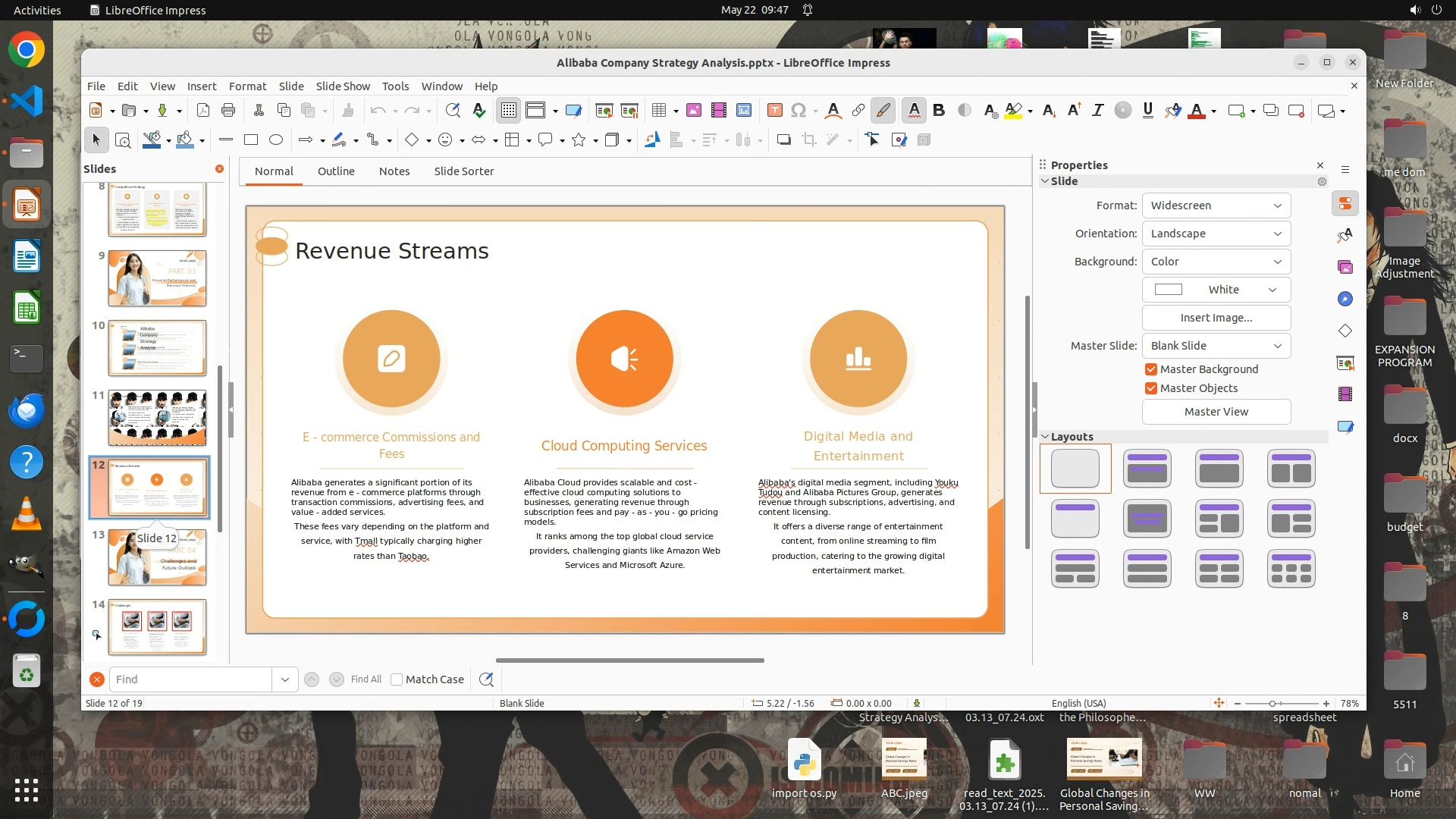Image resolution: width=1456 pixels, height=819 pixels.
Task: Click the Print toolbar icon
Action: pos(228,111)
